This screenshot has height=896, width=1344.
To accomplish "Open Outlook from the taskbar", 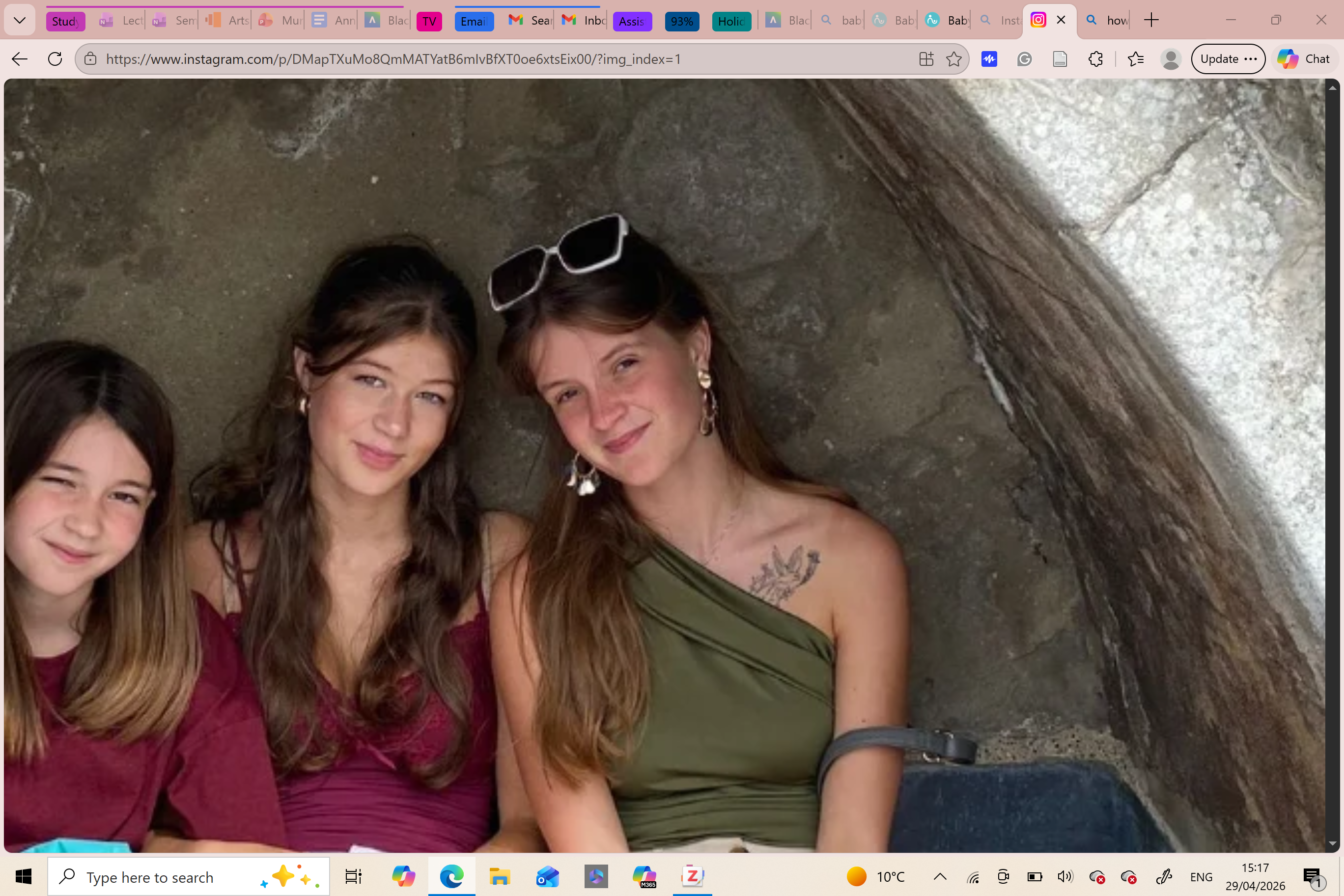I will [547, 876].
